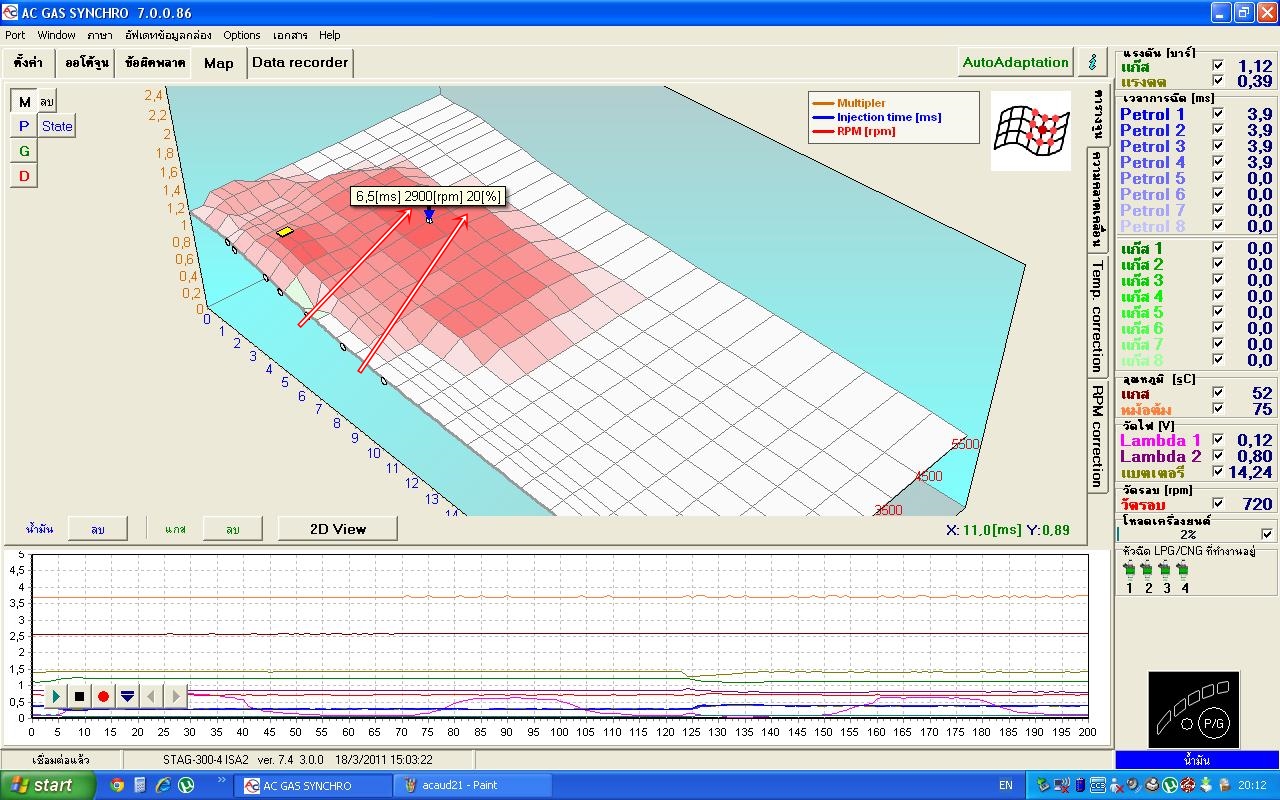Click gas injector icon number 4
Image resolution: width=1280 pixels, height=800 pixels.
[1183, 570]
